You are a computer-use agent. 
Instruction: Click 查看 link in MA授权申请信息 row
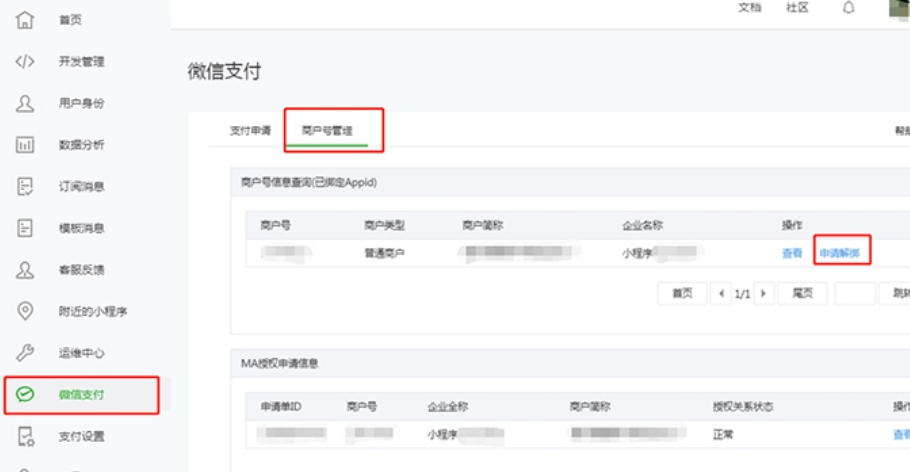tap(901, 434)
